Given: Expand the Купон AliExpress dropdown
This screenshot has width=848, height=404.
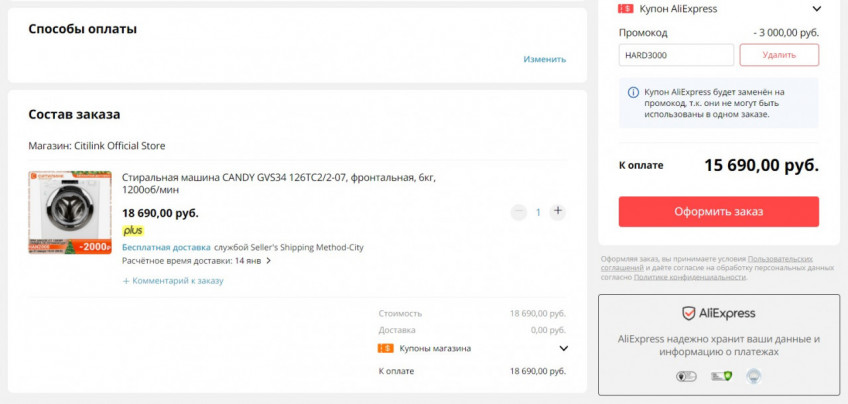Looking at the screenshot, I should [x=817, y=9].
